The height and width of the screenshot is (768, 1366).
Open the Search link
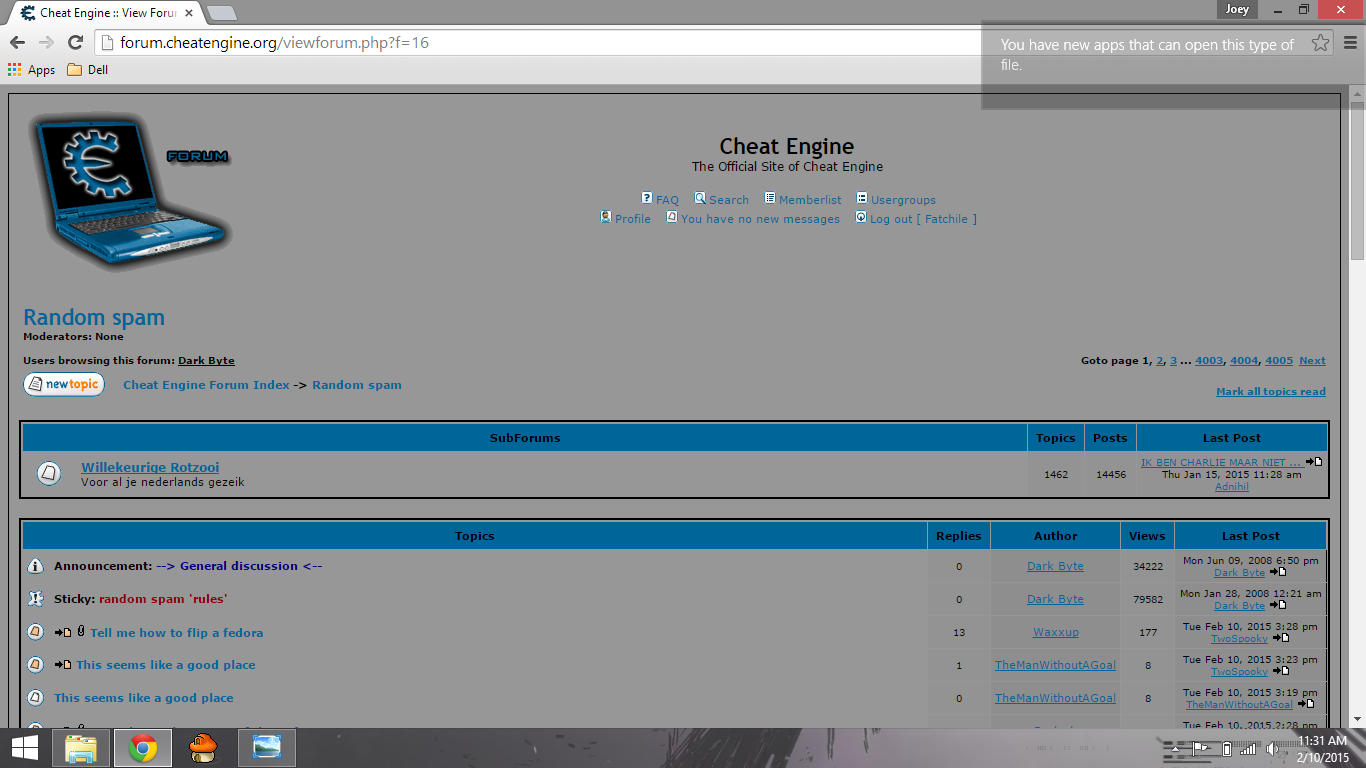(x=729, y=200)
